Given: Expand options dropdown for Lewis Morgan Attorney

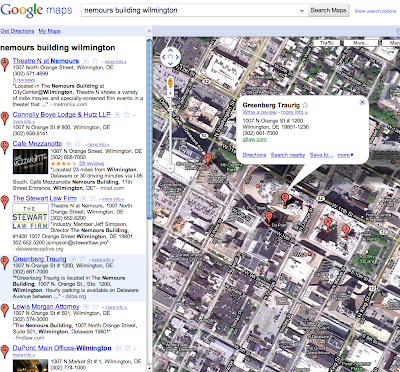Looking at the screenshot, I should point(86,307).
